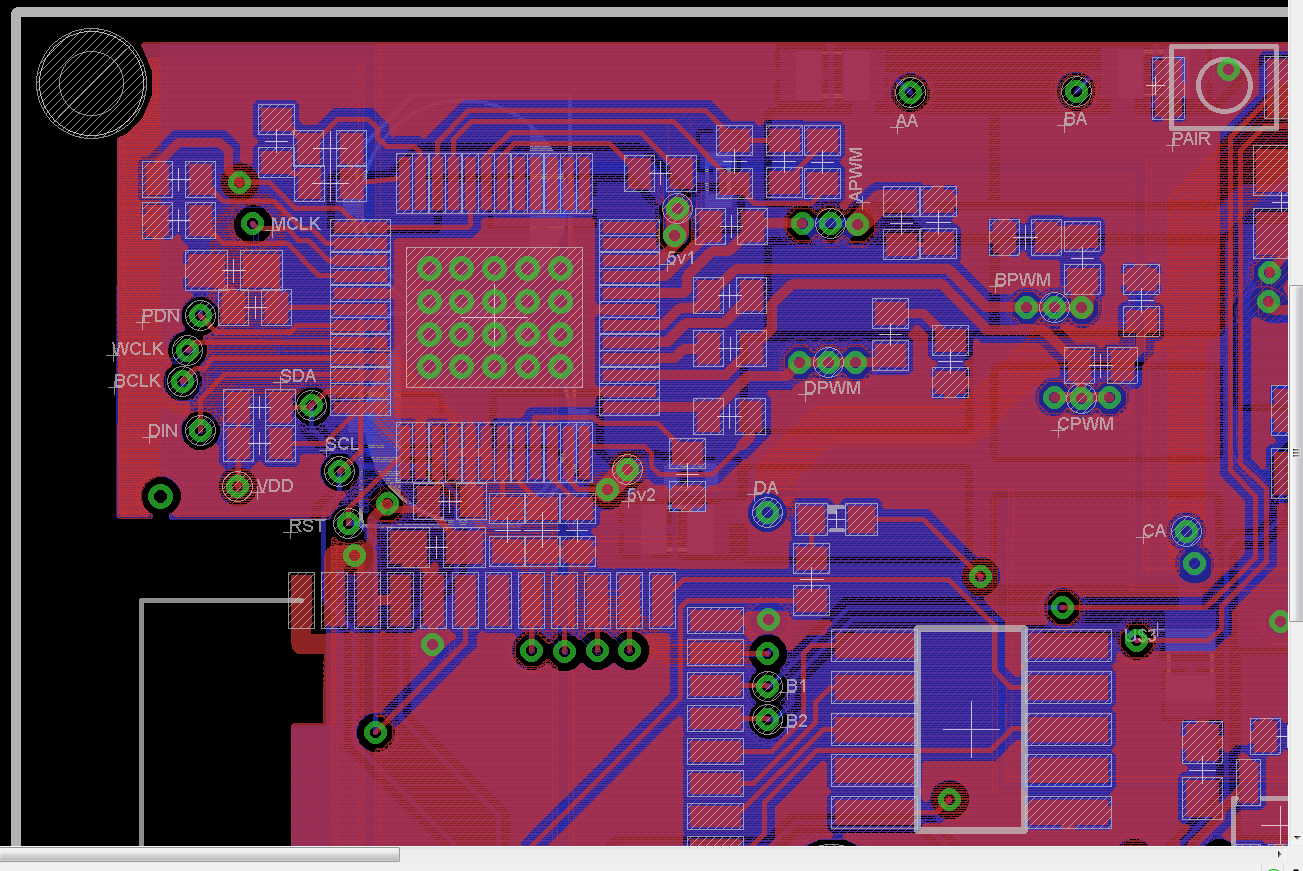Screen dimensions: 1303x871
Task: Select the test pad right of DIN
Action: pos(201,431)
